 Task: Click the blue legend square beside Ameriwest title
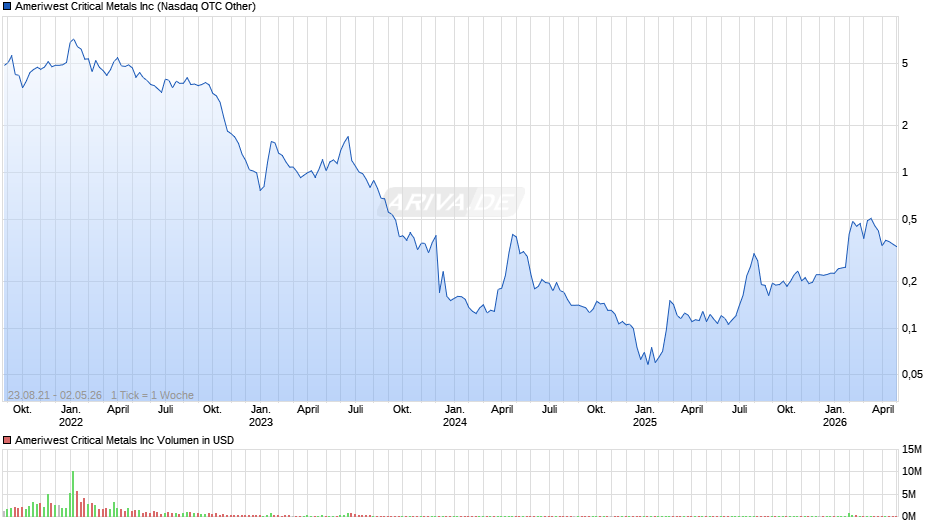click(7, 7)
